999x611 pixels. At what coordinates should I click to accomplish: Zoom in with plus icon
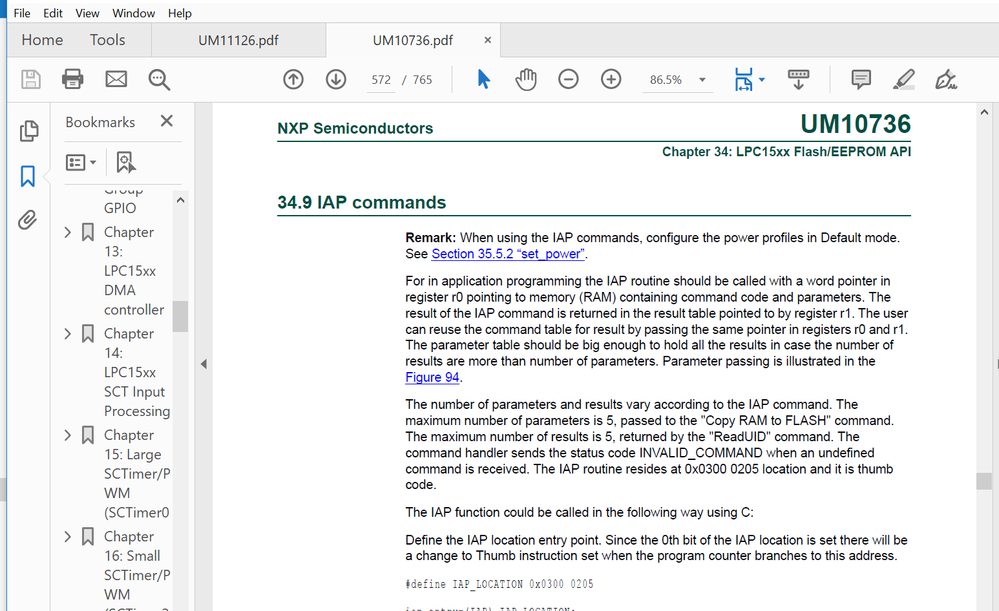click(x=611, y=80)
